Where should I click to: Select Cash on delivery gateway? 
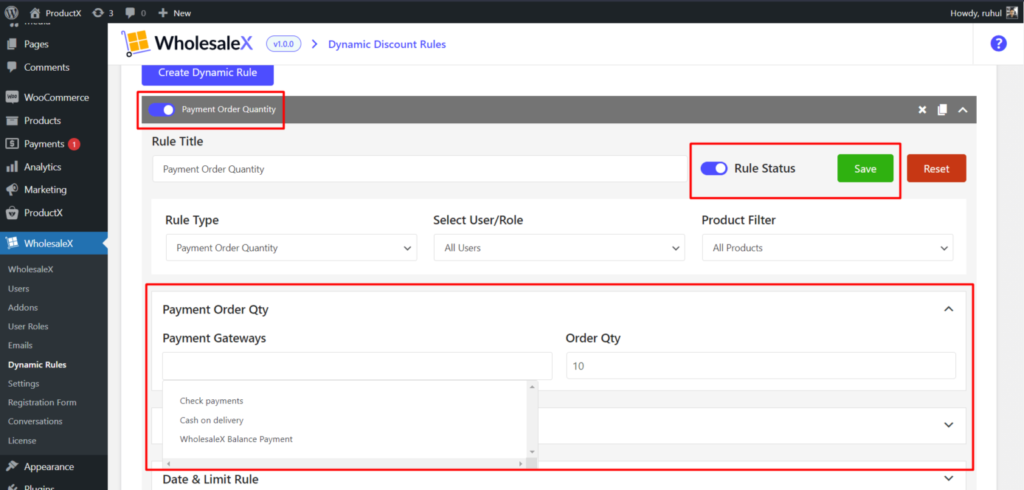click(212, 420)
